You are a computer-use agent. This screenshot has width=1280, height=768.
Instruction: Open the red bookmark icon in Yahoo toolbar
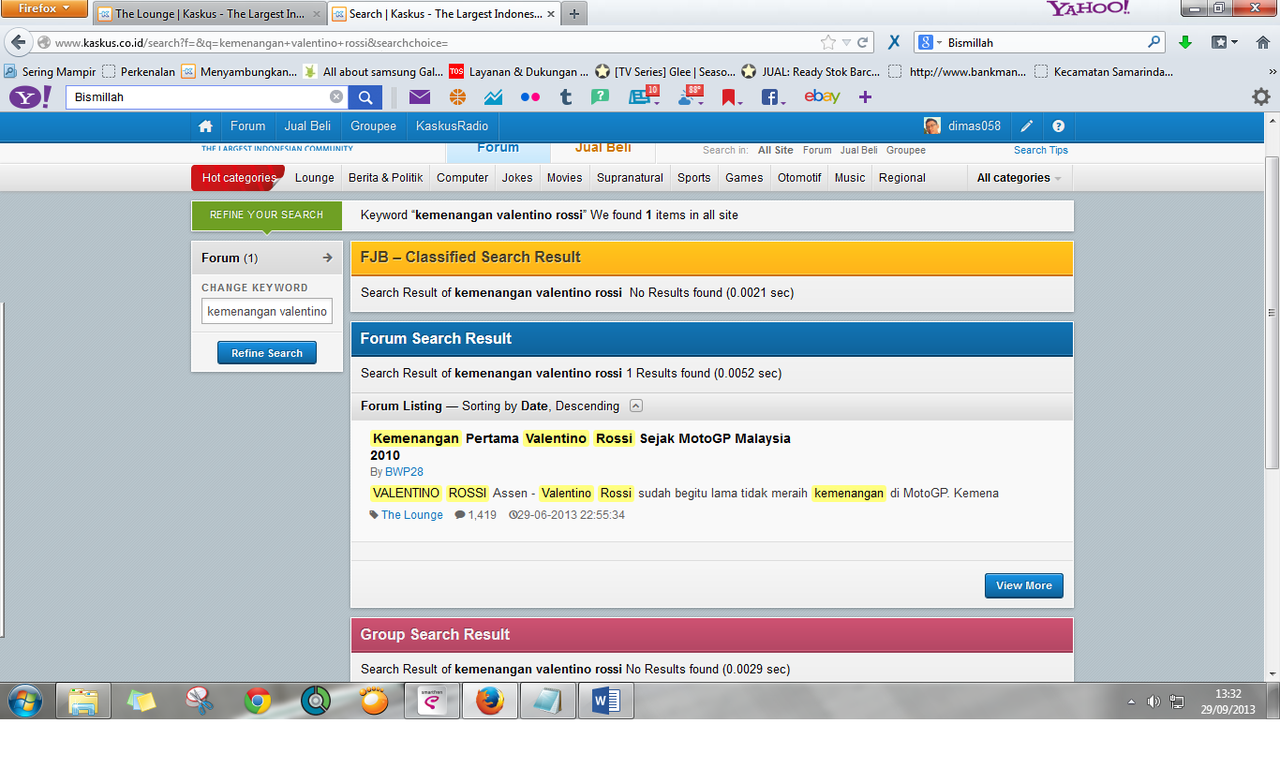[x=730, y=97]
